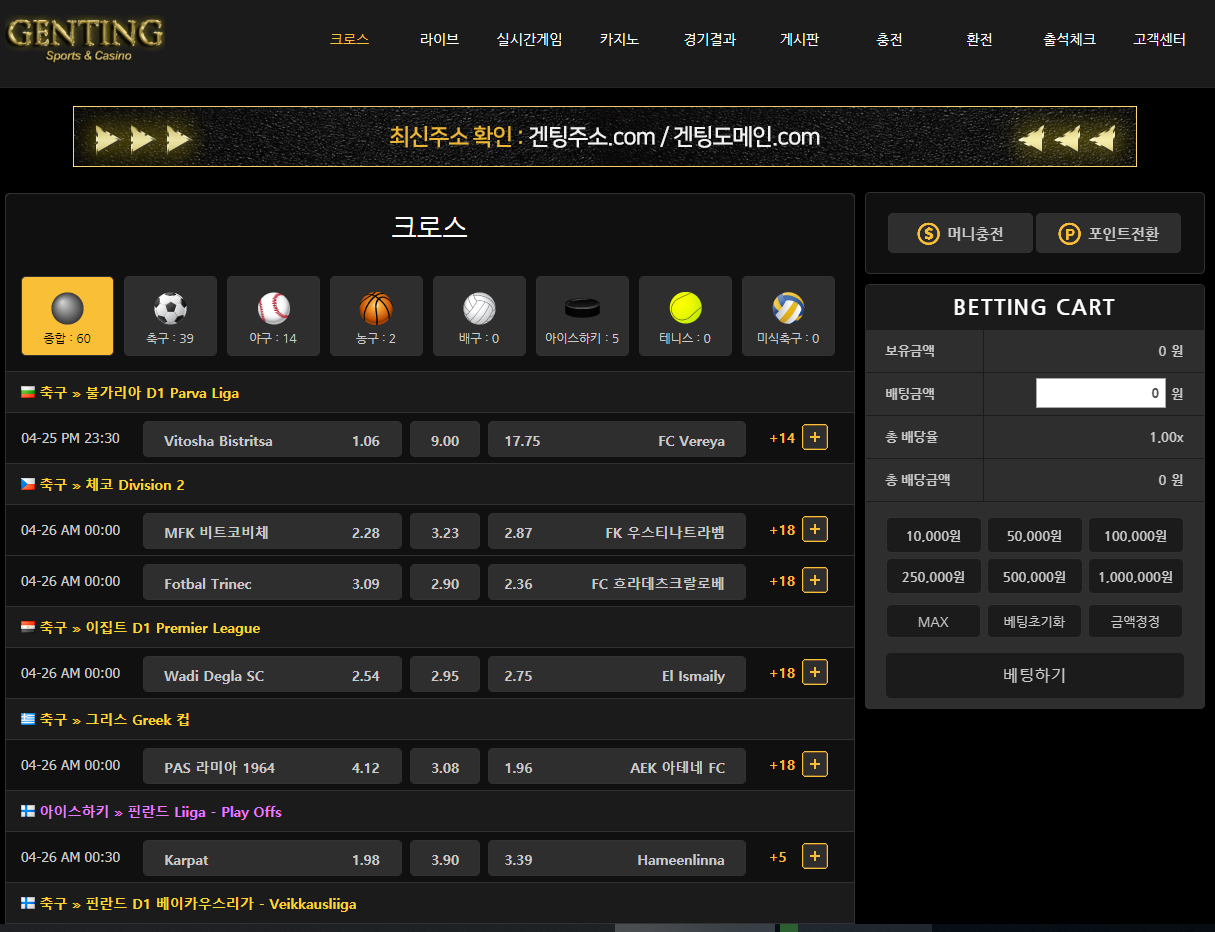The height and width of the screenshot is (932, 1215).
Task: Filter by 테니스 tennis ball icon
Action: (685, 308)
